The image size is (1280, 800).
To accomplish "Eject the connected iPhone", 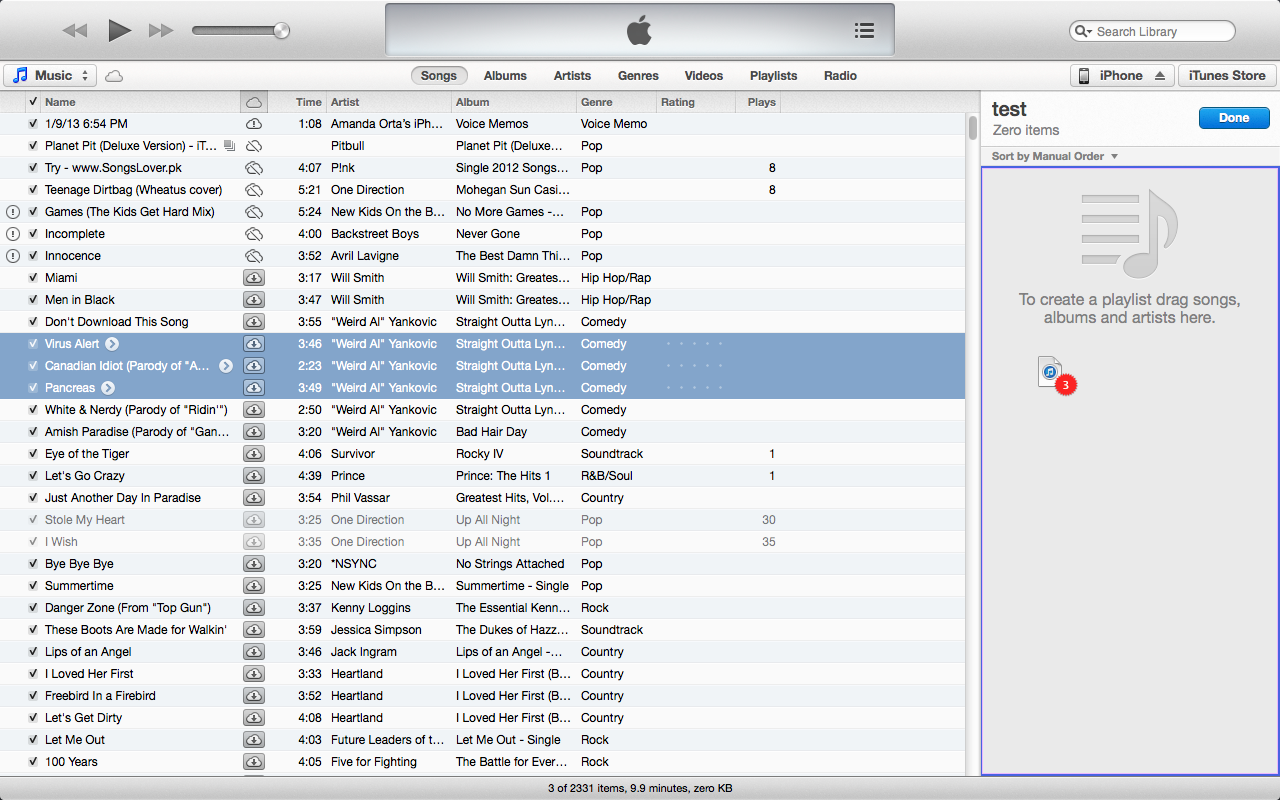I will coord(1157,75).
